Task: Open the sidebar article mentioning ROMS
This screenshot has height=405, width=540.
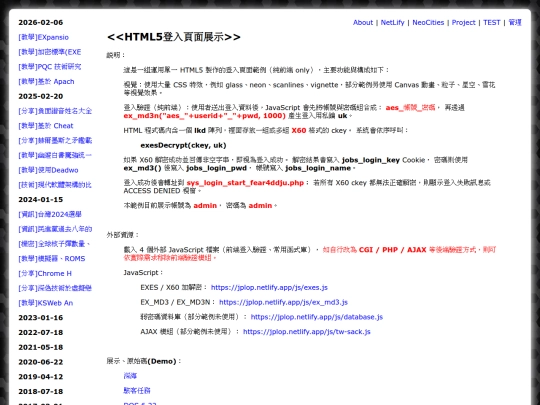Action: [x=52, y=259]
